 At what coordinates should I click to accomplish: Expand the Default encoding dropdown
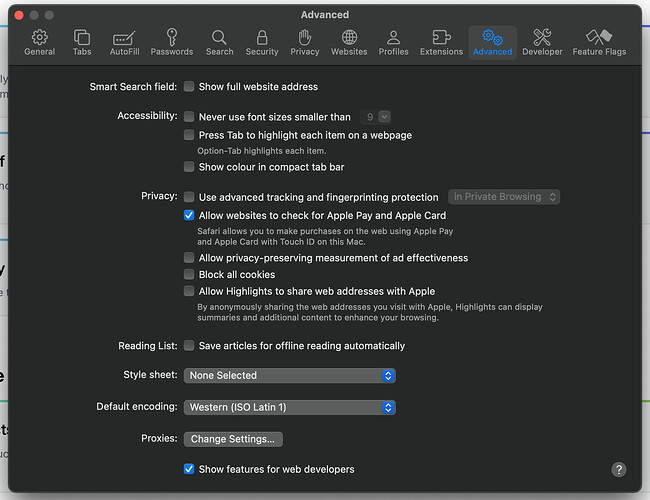point(290,407)
